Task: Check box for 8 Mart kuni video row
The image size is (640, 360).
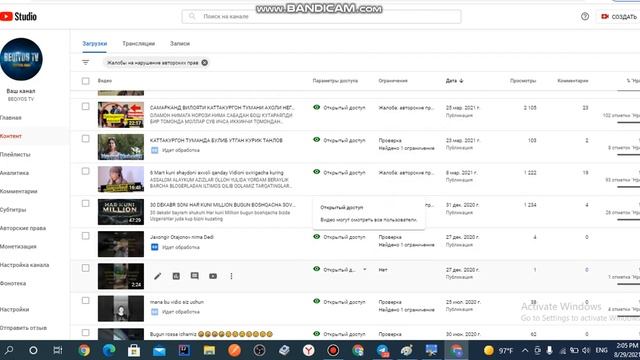Action: [x=85, y=171]
